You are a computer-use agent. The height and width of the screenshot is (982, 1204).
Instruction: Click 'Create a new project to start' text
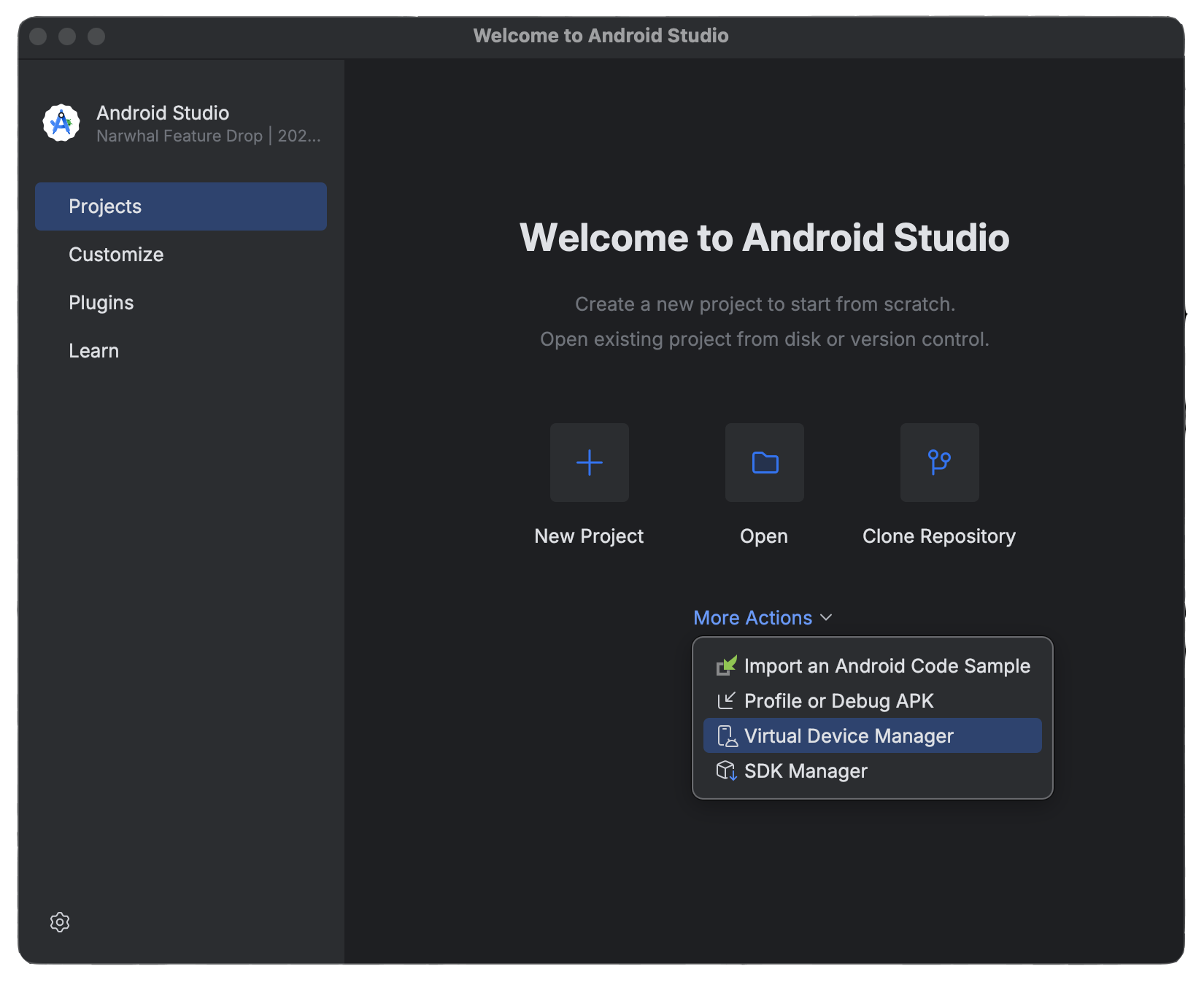(765, 304)
